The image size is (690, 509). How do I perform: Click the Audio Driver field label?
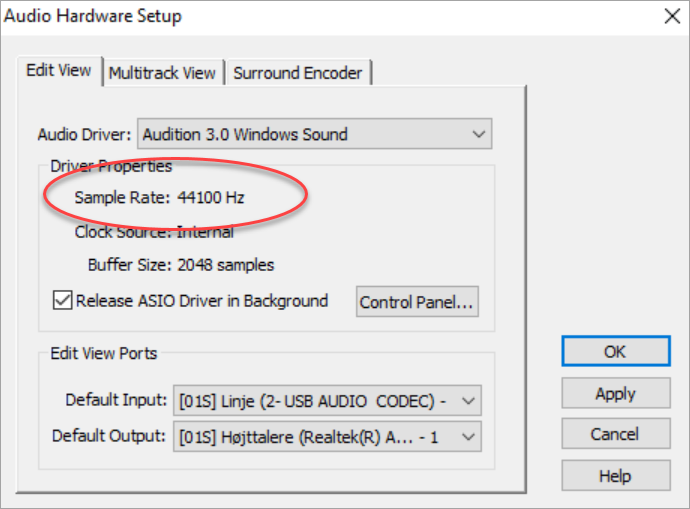[84, 134]
